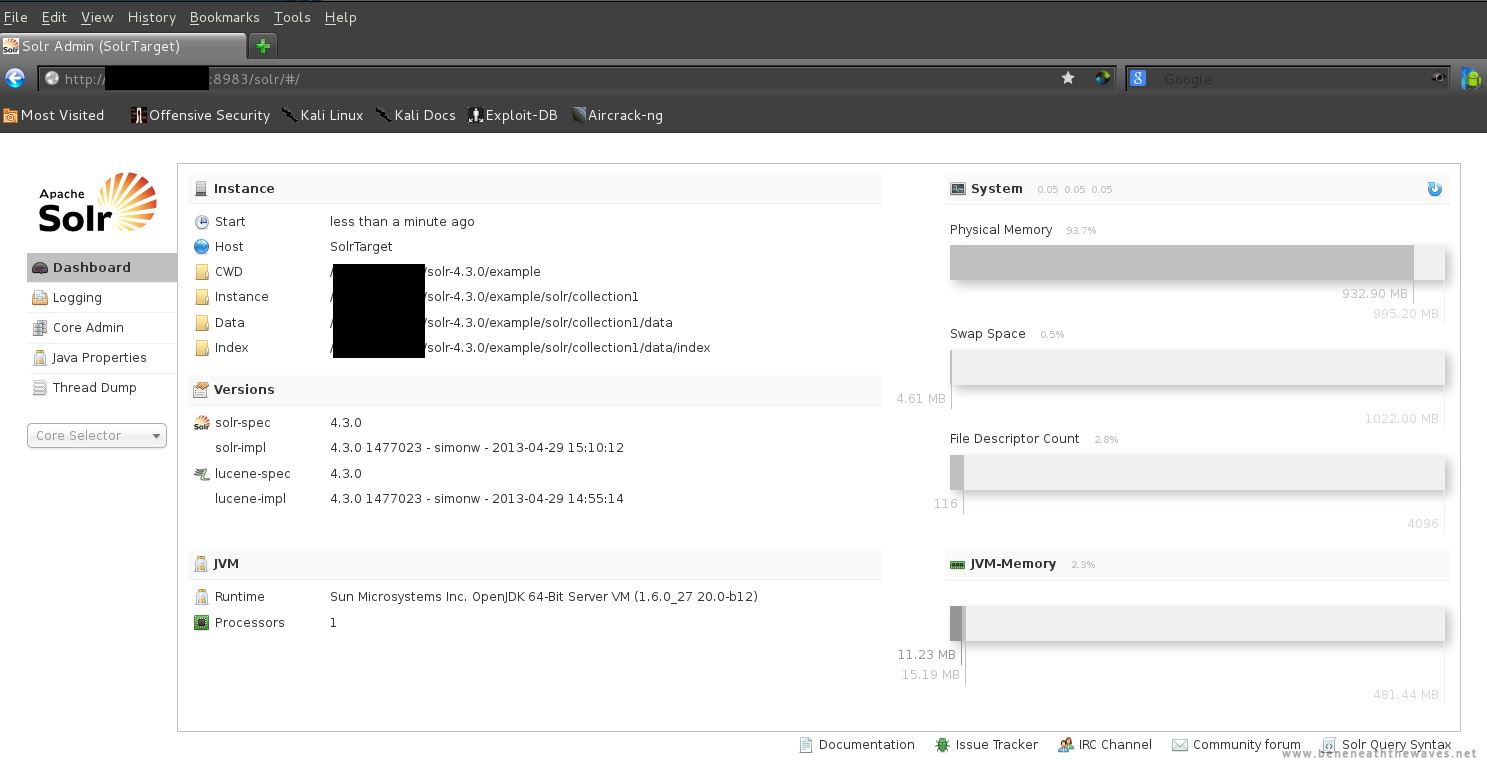Open the Kali Linux bookmark
The image size is (1487, 768).
click(x=322, y=115)
